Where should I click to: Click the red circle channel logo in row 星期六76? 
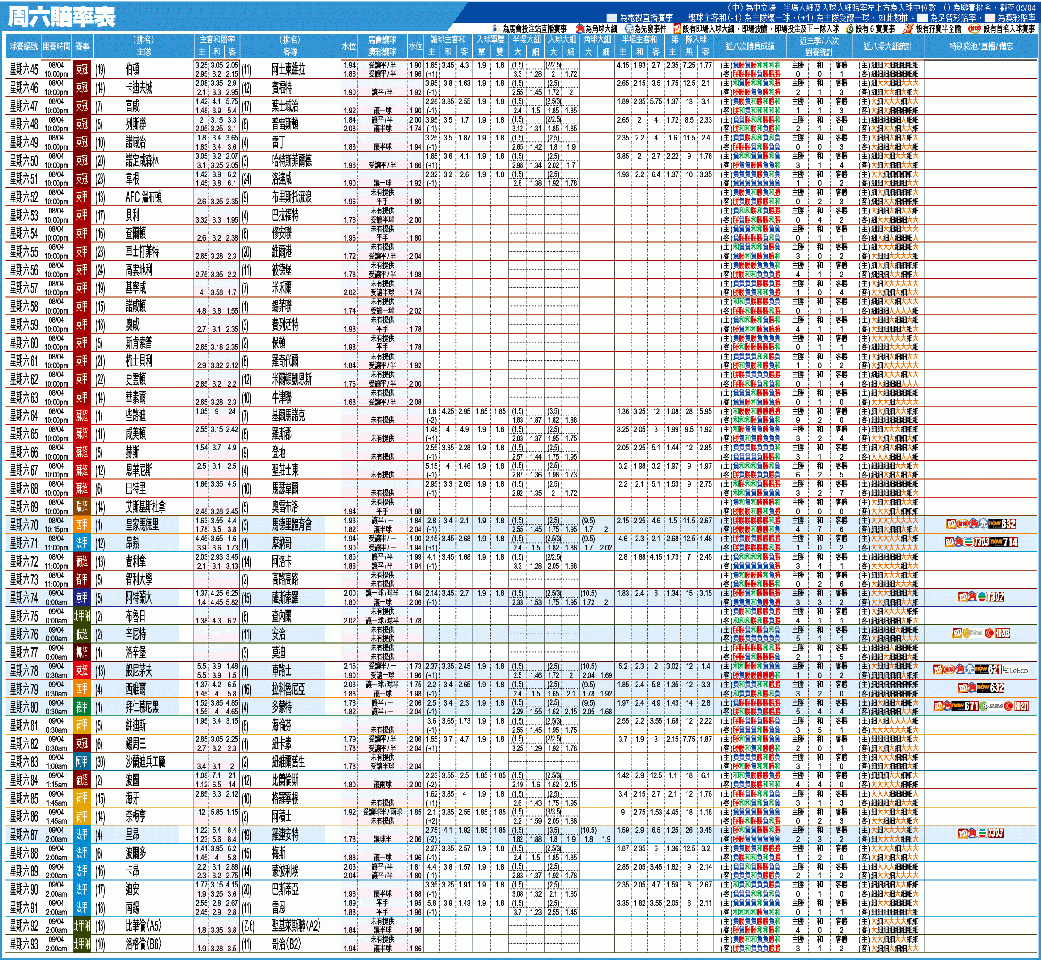(x=989, y=633)
